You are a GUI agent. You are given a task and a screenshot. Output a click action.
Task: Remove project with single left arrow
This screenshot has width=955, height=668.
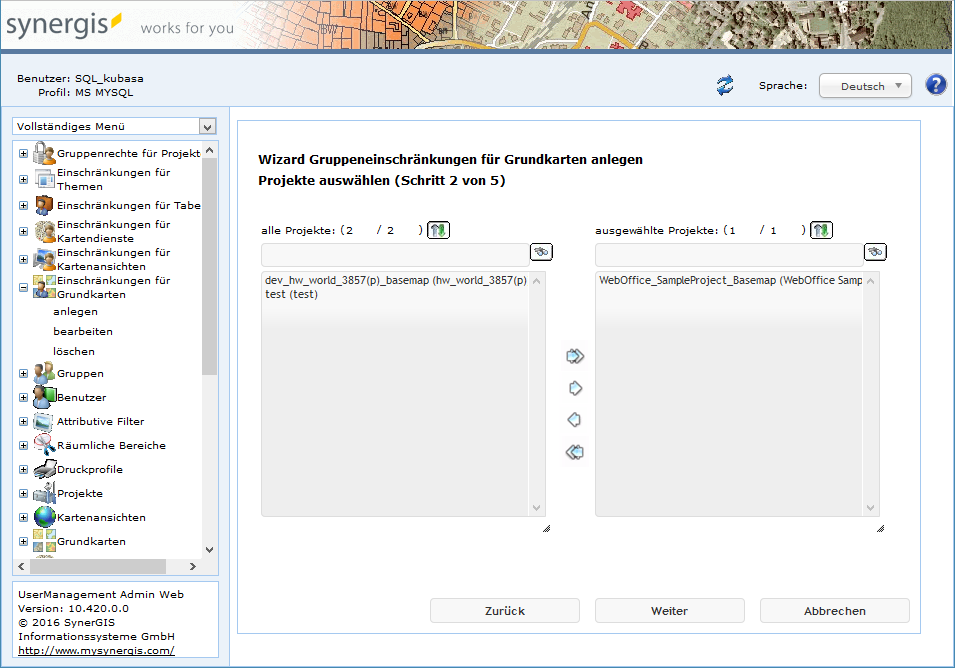(x=574, y=420)
